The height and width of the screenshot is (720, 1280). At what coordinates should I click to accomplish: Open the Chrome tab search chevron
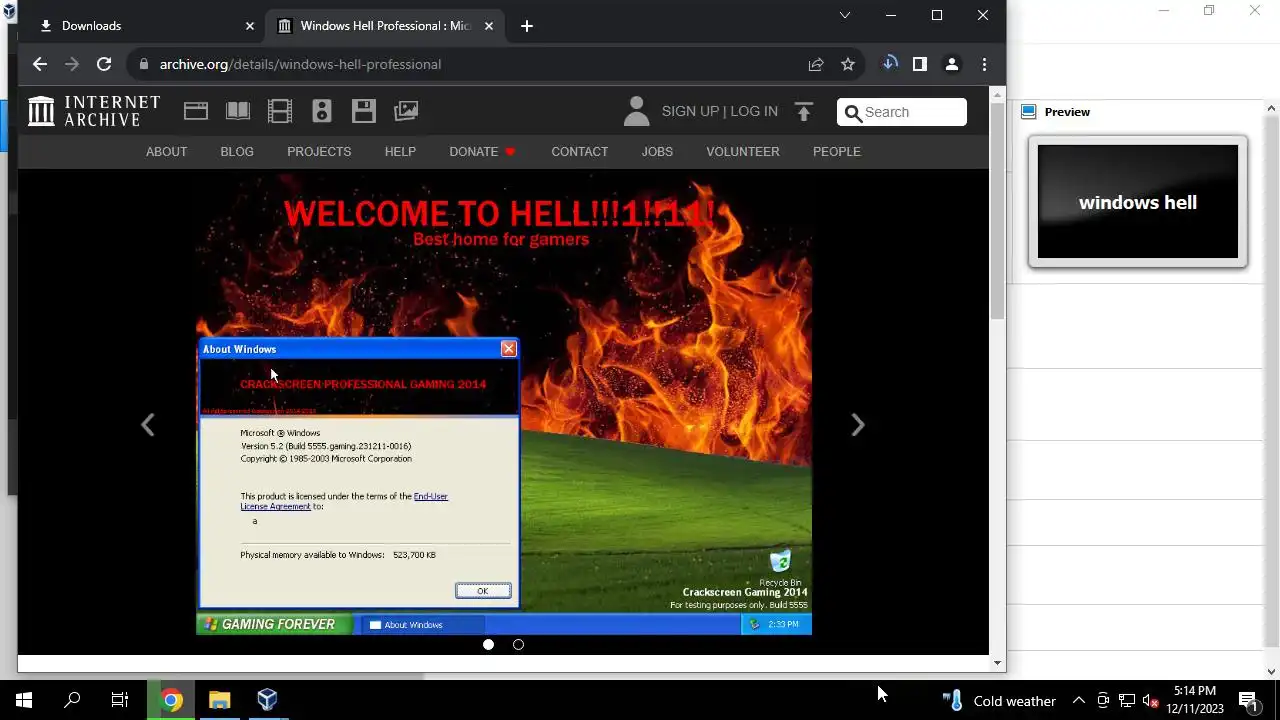coord(845,15)
